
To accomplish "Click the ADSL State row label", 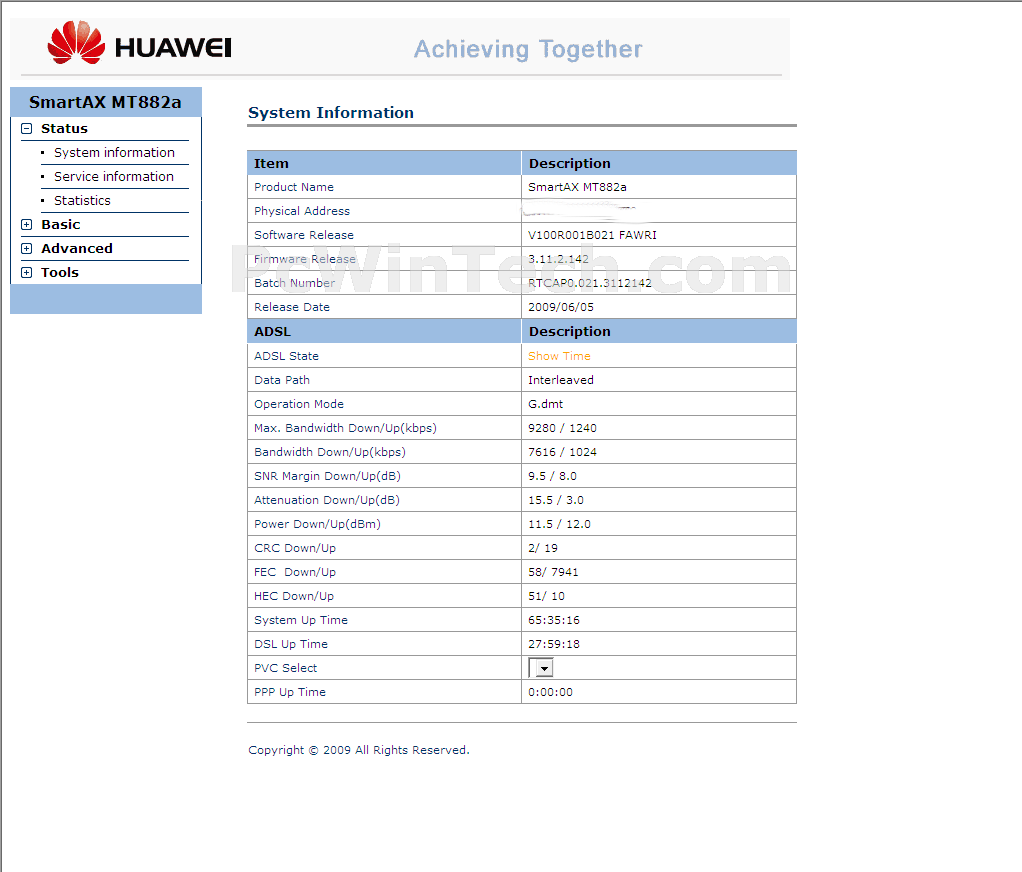I will [286, 356].
